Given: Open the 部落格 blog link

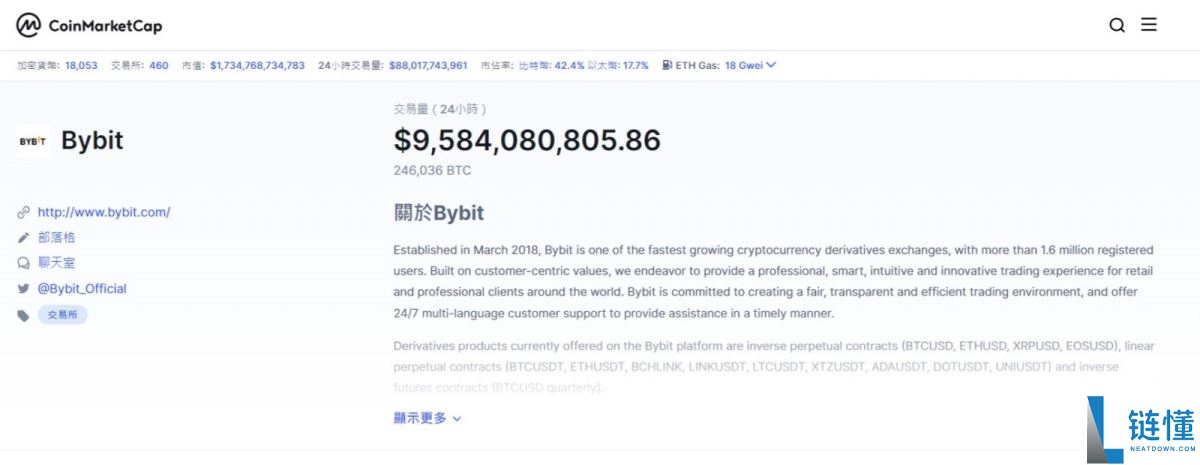Looking at the screenshot, I should 56,237.
